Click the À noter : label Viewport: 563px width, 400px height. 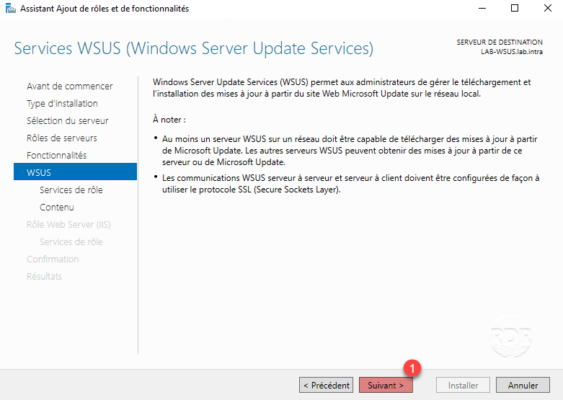169,120
